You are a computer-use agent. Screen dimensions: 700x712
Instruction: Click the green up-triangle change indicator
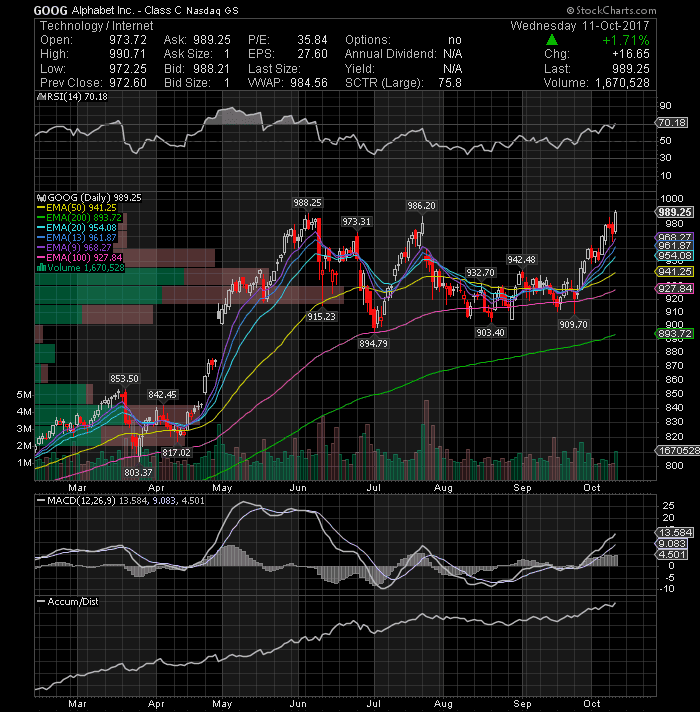tap(552, 40)
